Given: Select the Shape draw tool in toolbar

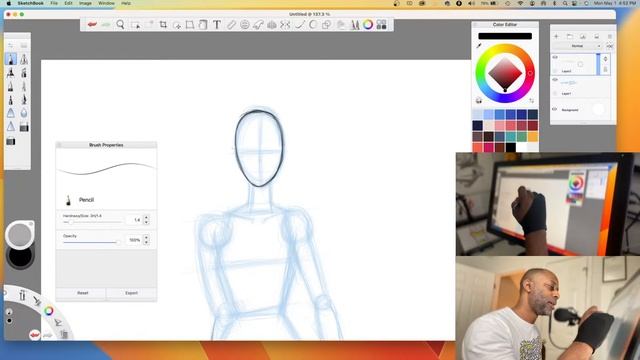Looking at the screenshot, I should [327, 24].
